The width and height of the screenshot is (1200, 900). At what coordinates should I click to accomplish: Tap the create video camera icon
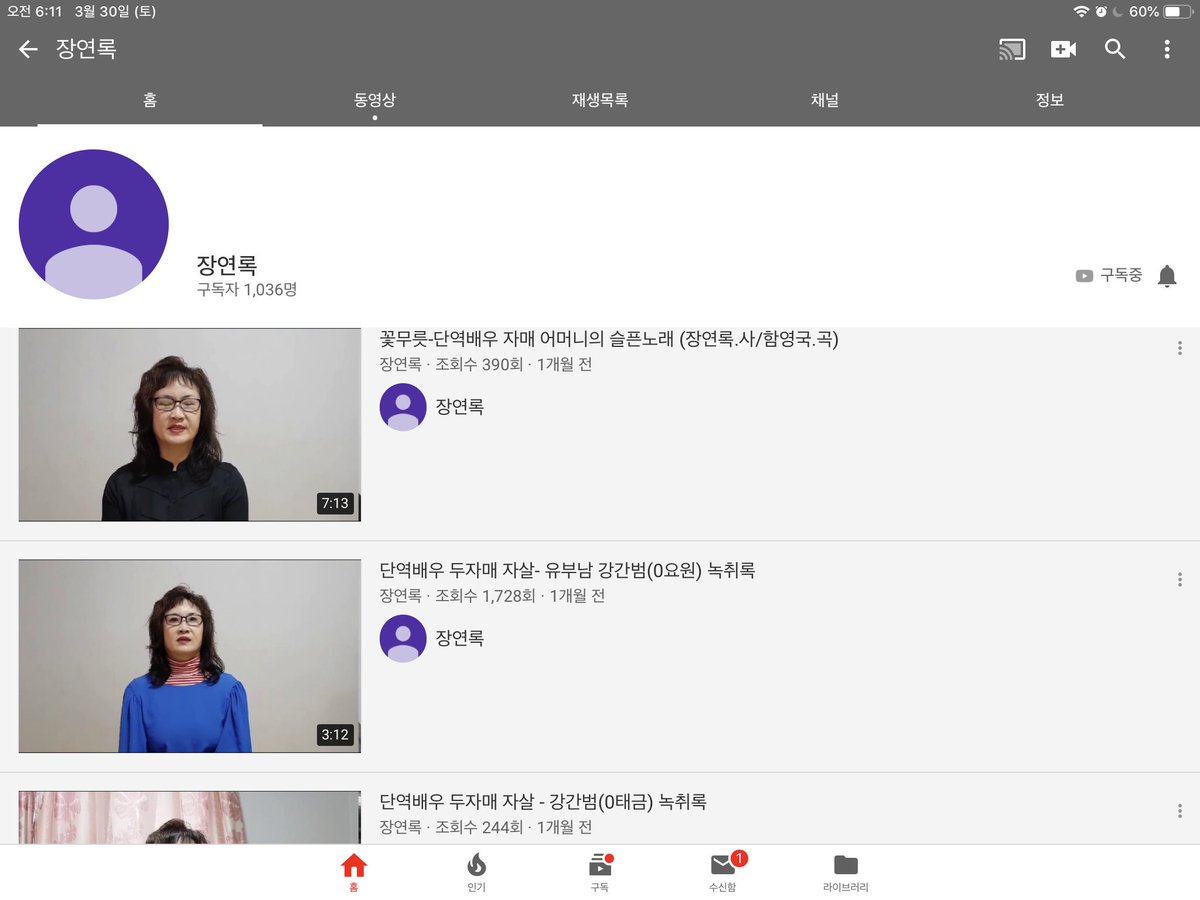[x=1063, y=49]
